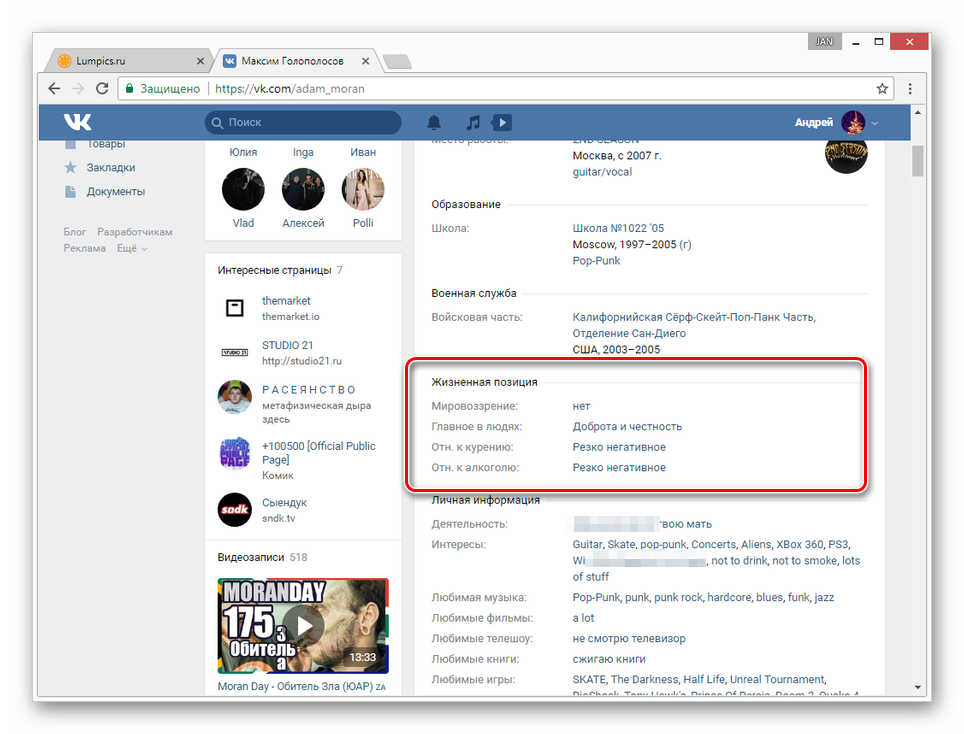This screenshot has height=734, width=964.
Task: Open the Chrome three-dot menu
Action: coord(909,88)
